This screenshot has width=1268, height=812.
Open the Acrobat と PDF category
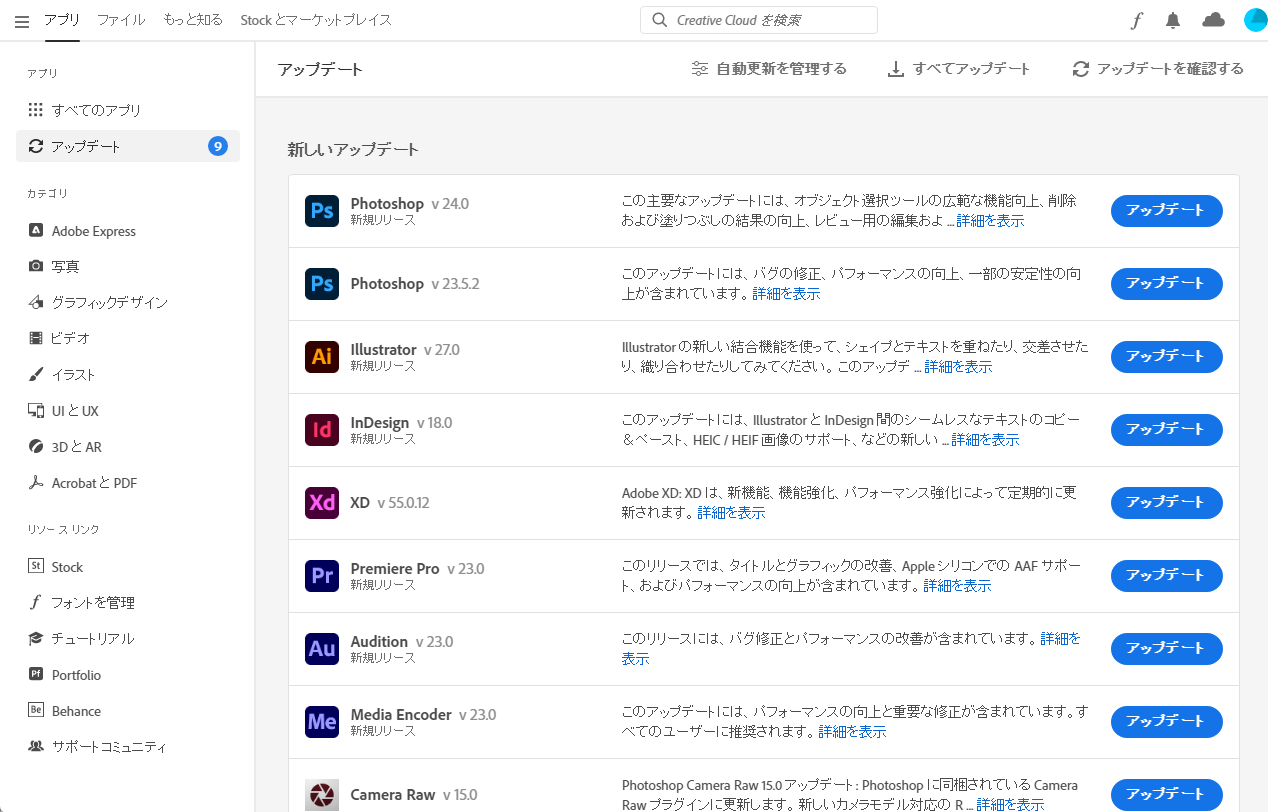(x=128, y=483)
